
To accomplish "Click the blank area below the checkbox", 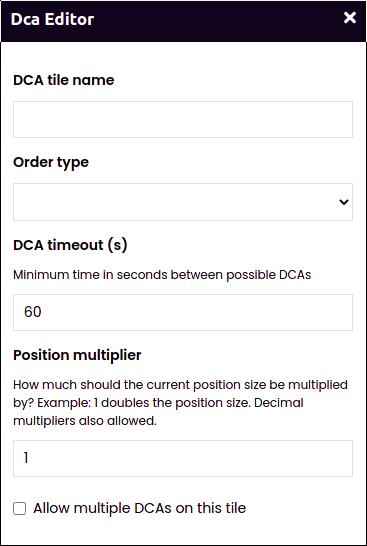I will coord(184,531).
